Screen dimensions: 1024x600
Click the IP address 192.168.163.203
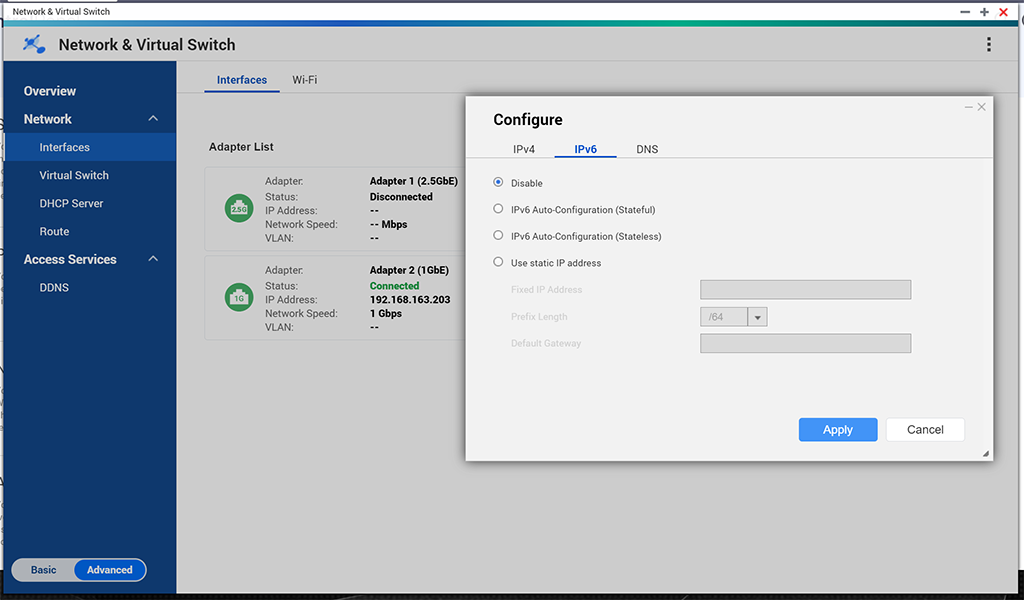[x=410, y=300]
